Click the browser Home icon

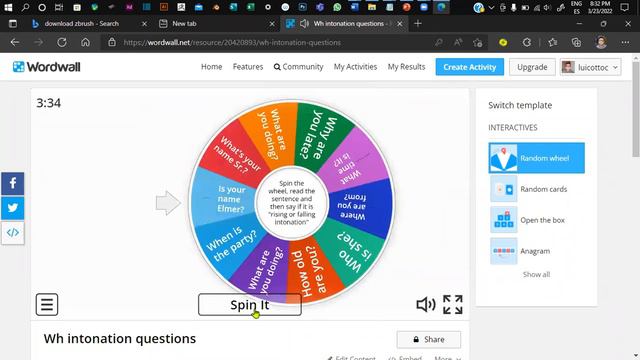85,42
